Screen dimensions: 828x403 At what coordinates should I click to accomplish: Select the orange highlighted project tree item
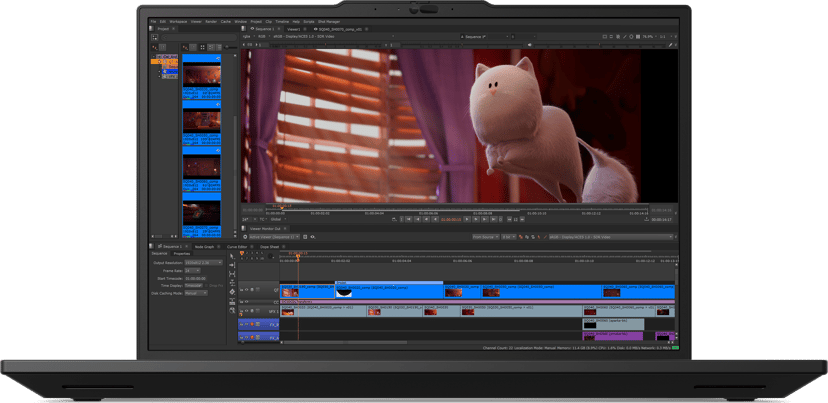pos(165,61)
